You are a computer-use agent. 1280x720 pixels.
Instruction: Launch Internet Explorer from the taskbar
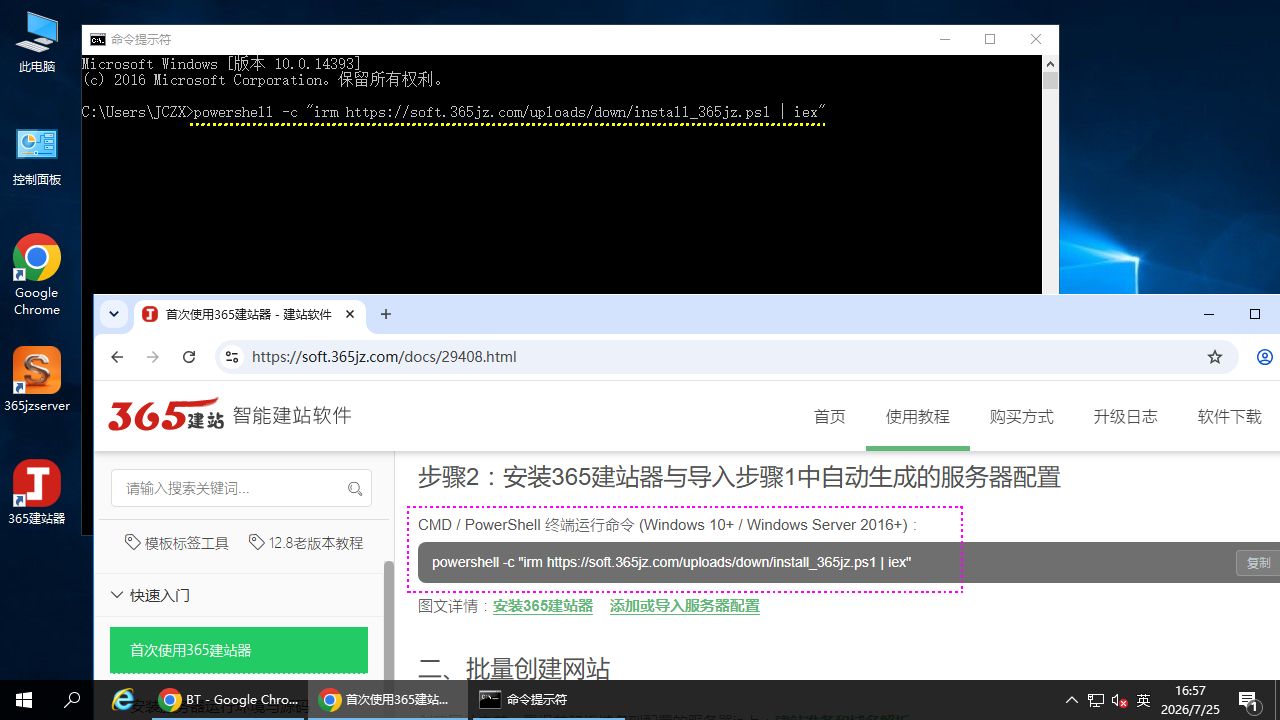(x=123, y=700)
